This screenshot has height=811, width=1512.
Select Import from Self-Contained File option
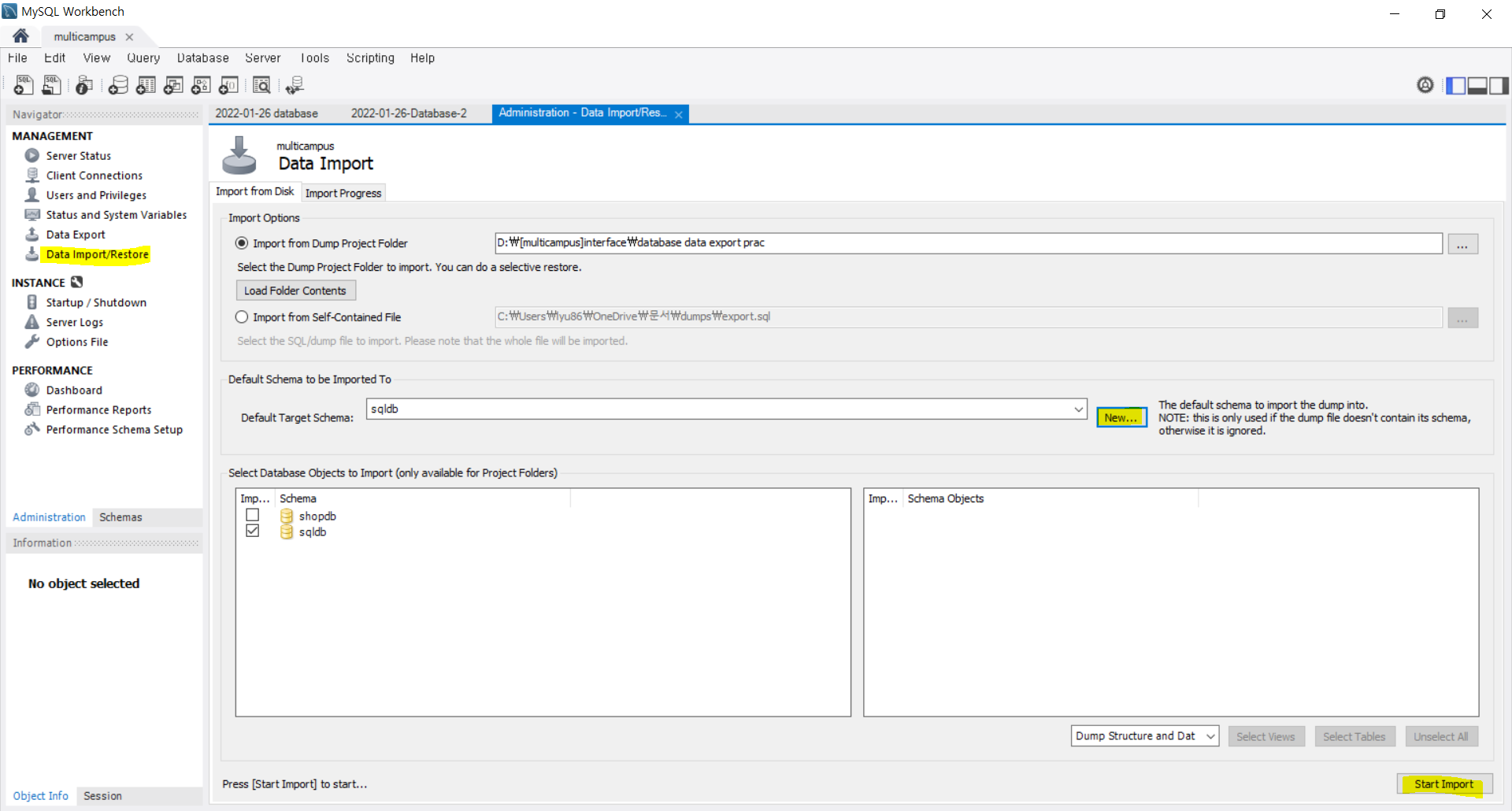(242, 317)
